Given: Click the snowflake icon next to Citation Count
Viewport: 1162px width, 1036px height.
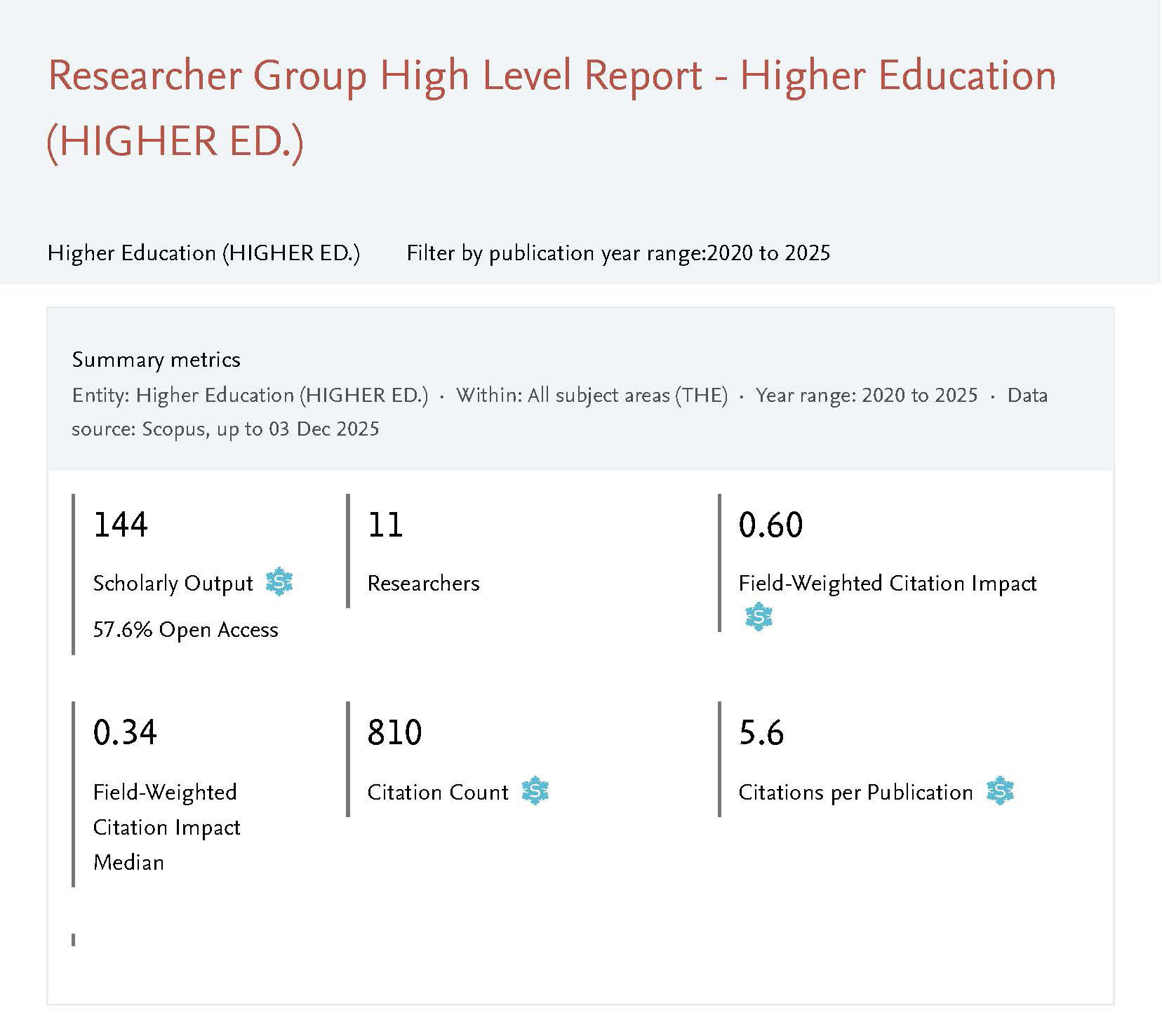Looking at the screenshot, I should (x=535, y=791).
